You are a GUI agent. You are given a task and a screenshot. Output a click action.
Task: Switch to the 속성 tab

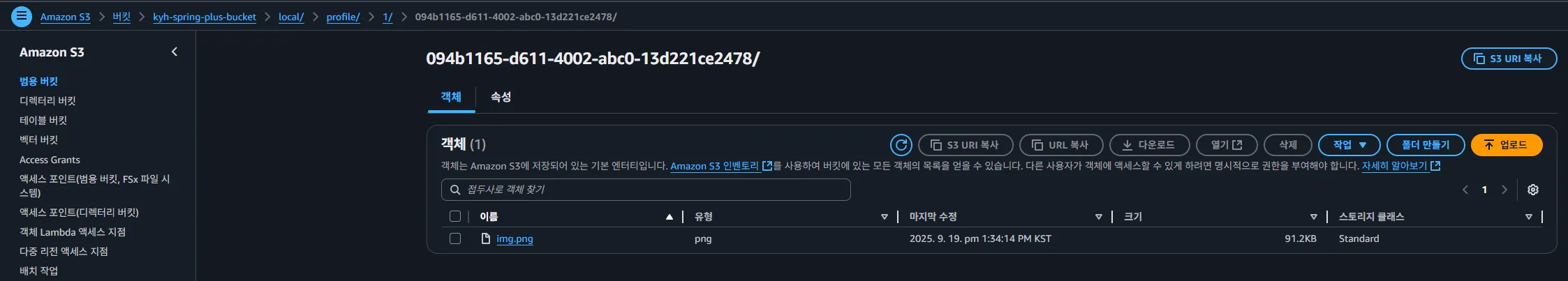(x=501, y=97)
